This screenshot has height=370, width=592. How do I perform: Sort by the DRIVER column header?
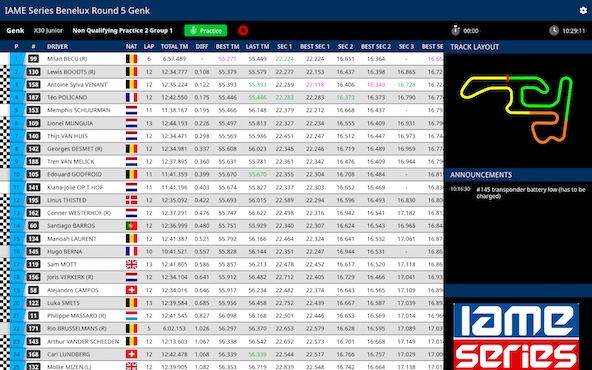pyautogui.click(x=57, y=46)
